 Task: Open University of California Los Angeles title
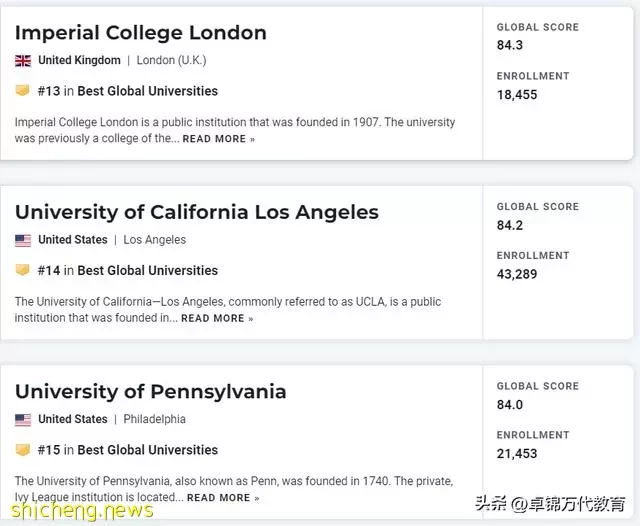[197, 213]
